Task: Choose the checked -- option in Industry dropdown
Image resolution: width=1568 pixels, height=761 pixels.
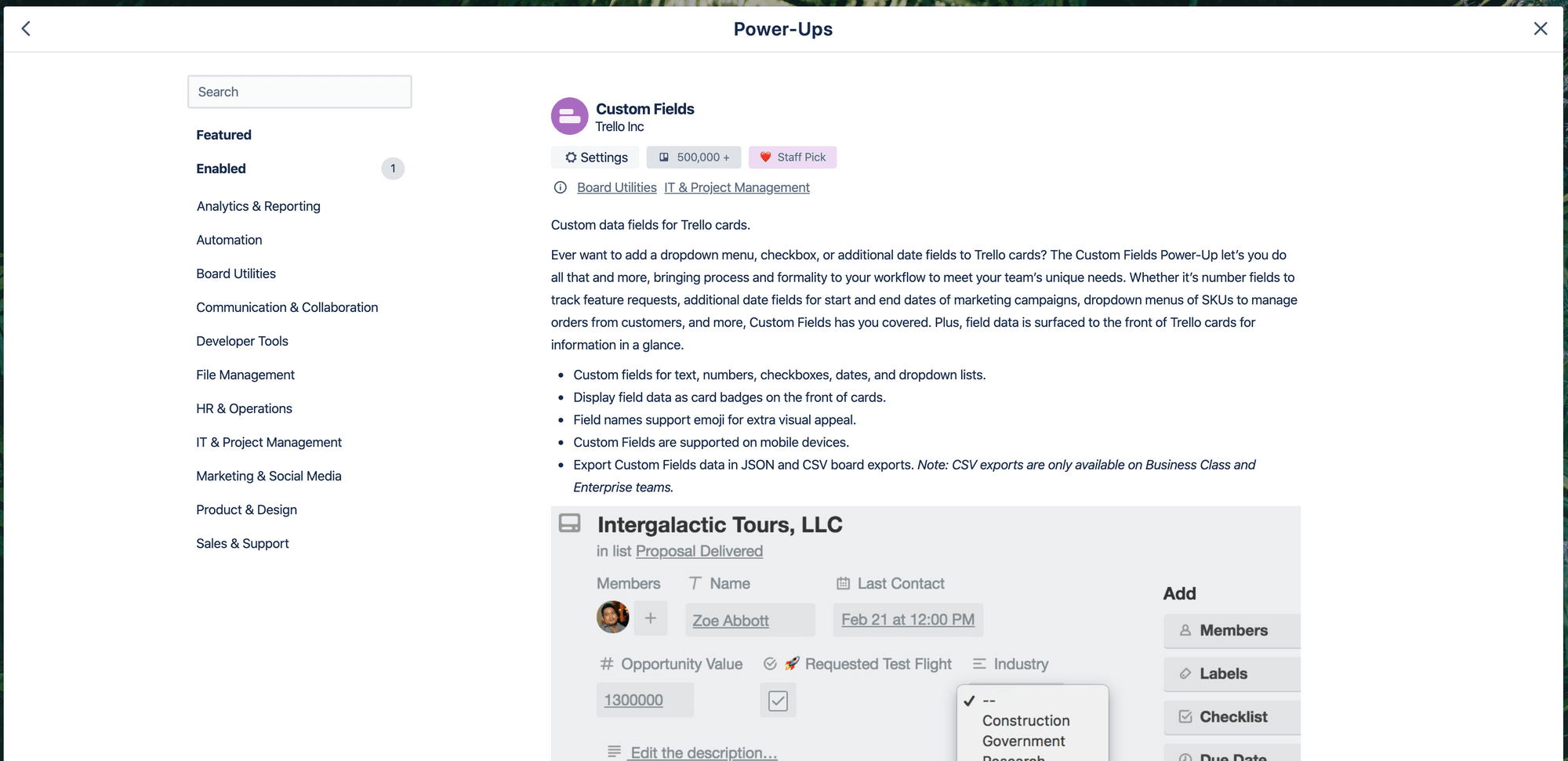Action: [x=1033, y=700]
